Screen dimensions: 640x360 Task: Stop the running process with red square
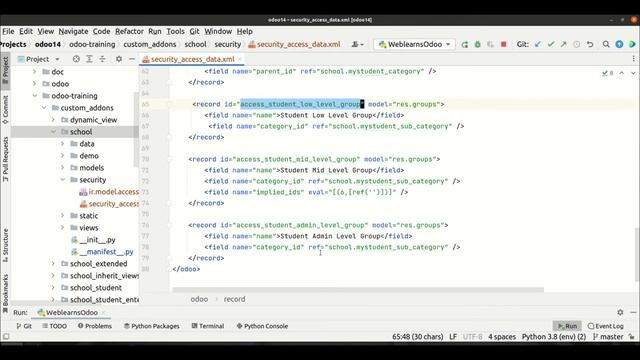click(x=504, y=44)
